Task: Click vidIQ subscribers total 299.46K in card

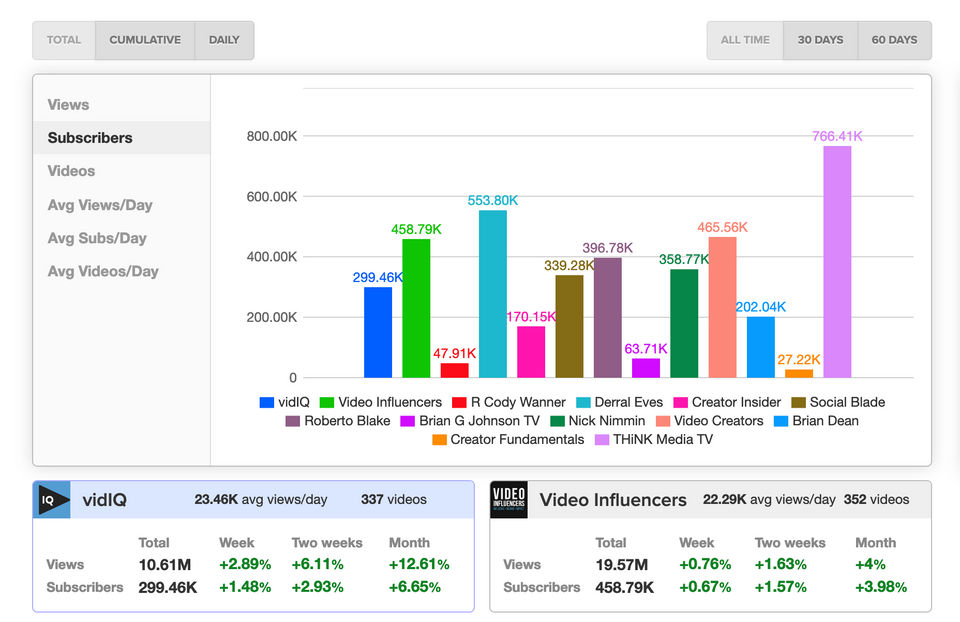Action: click(x=168, y=587)
